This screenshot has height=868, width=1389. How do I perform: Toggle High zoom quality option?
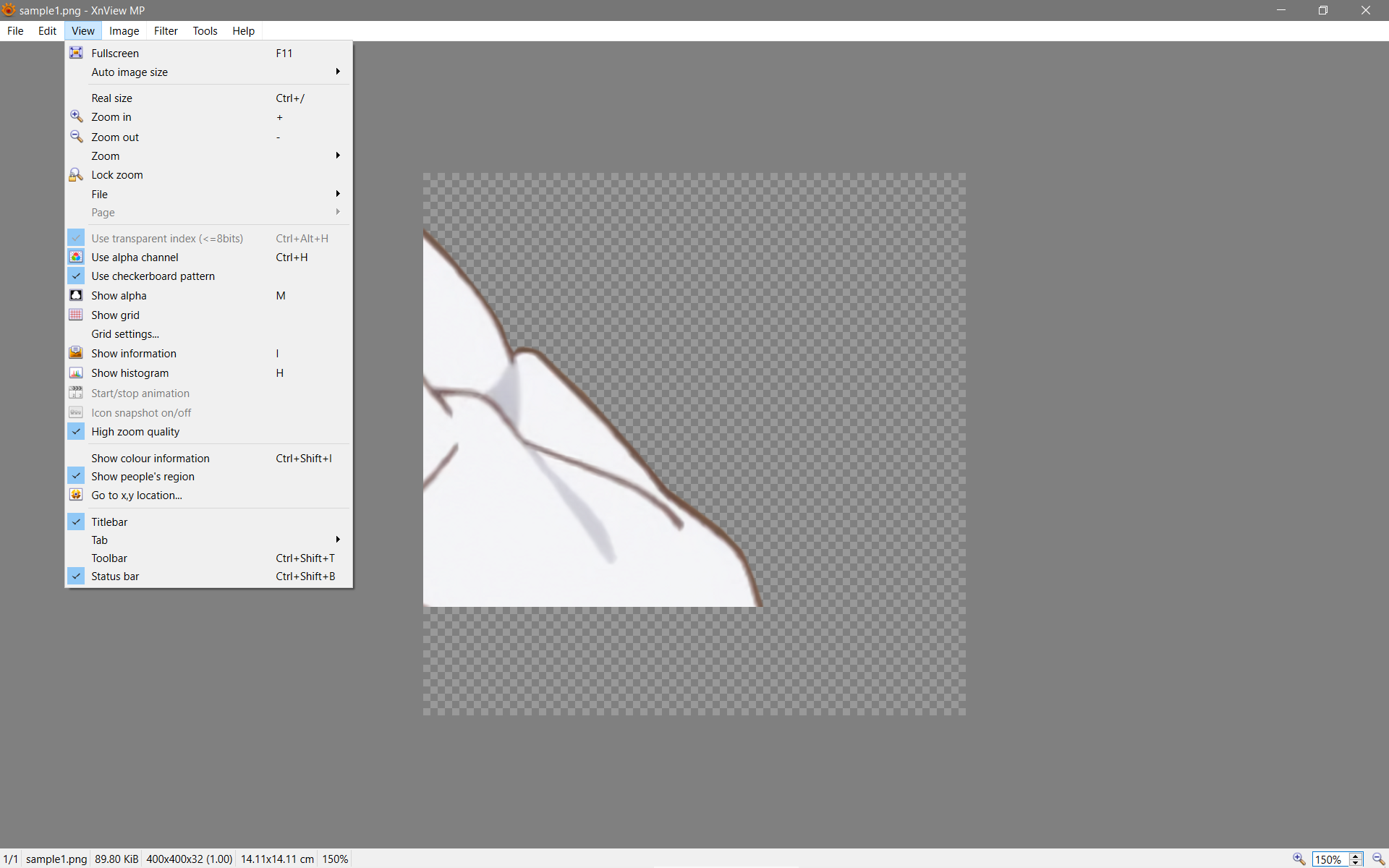pos(76,432)
